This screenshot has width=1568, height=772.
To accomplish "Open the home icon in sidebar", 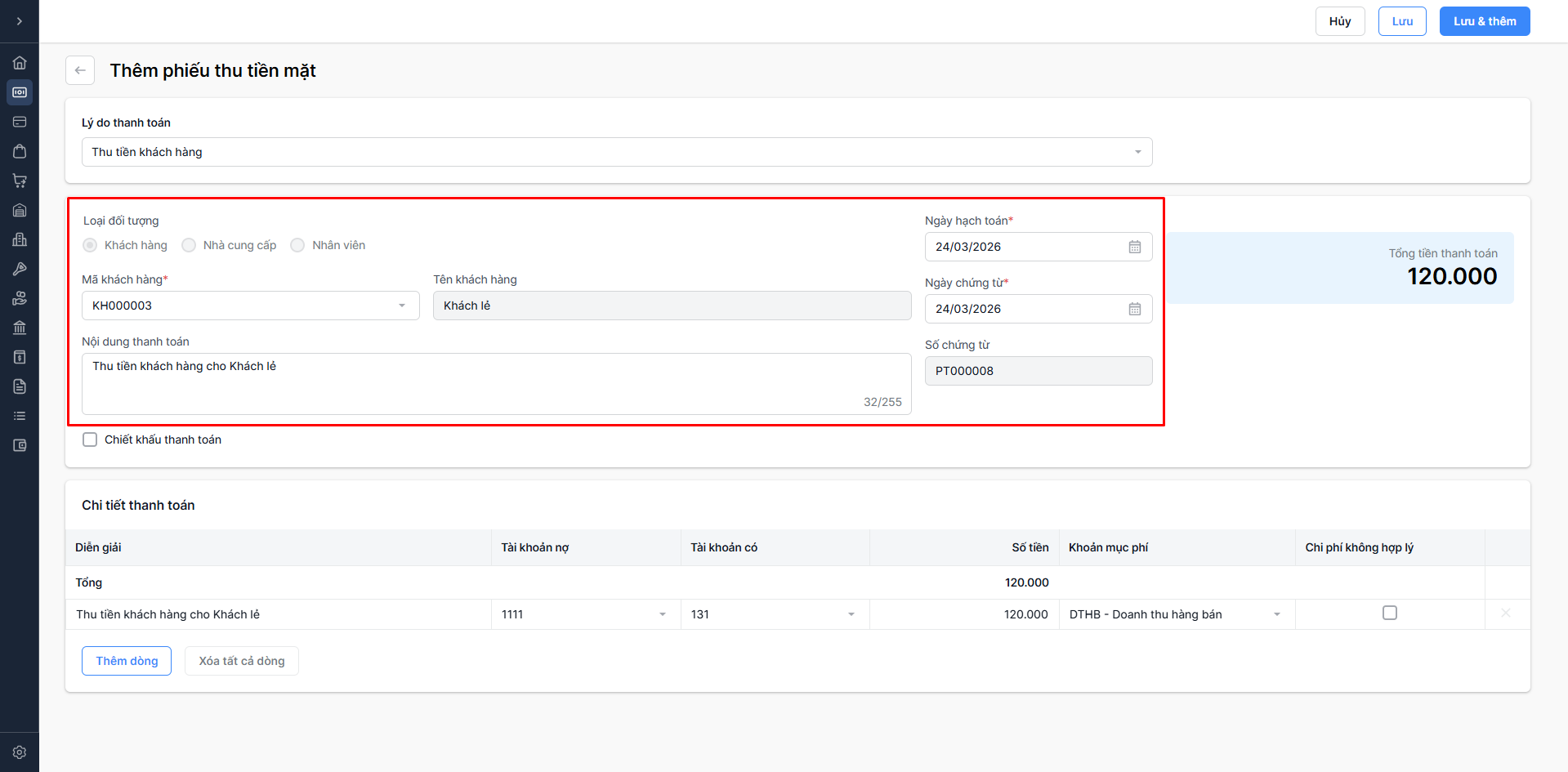I will [x=20, y=63].
